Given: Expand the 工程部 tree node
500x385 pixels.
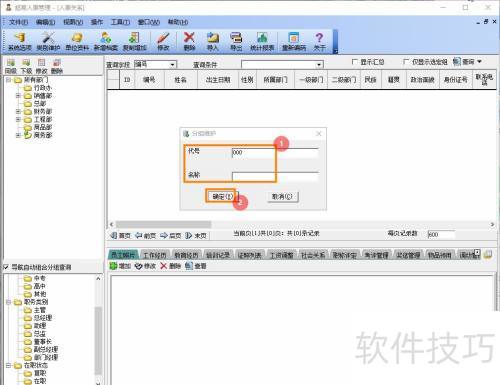Looking at the screenshot, I should click(x=18, y=119).
